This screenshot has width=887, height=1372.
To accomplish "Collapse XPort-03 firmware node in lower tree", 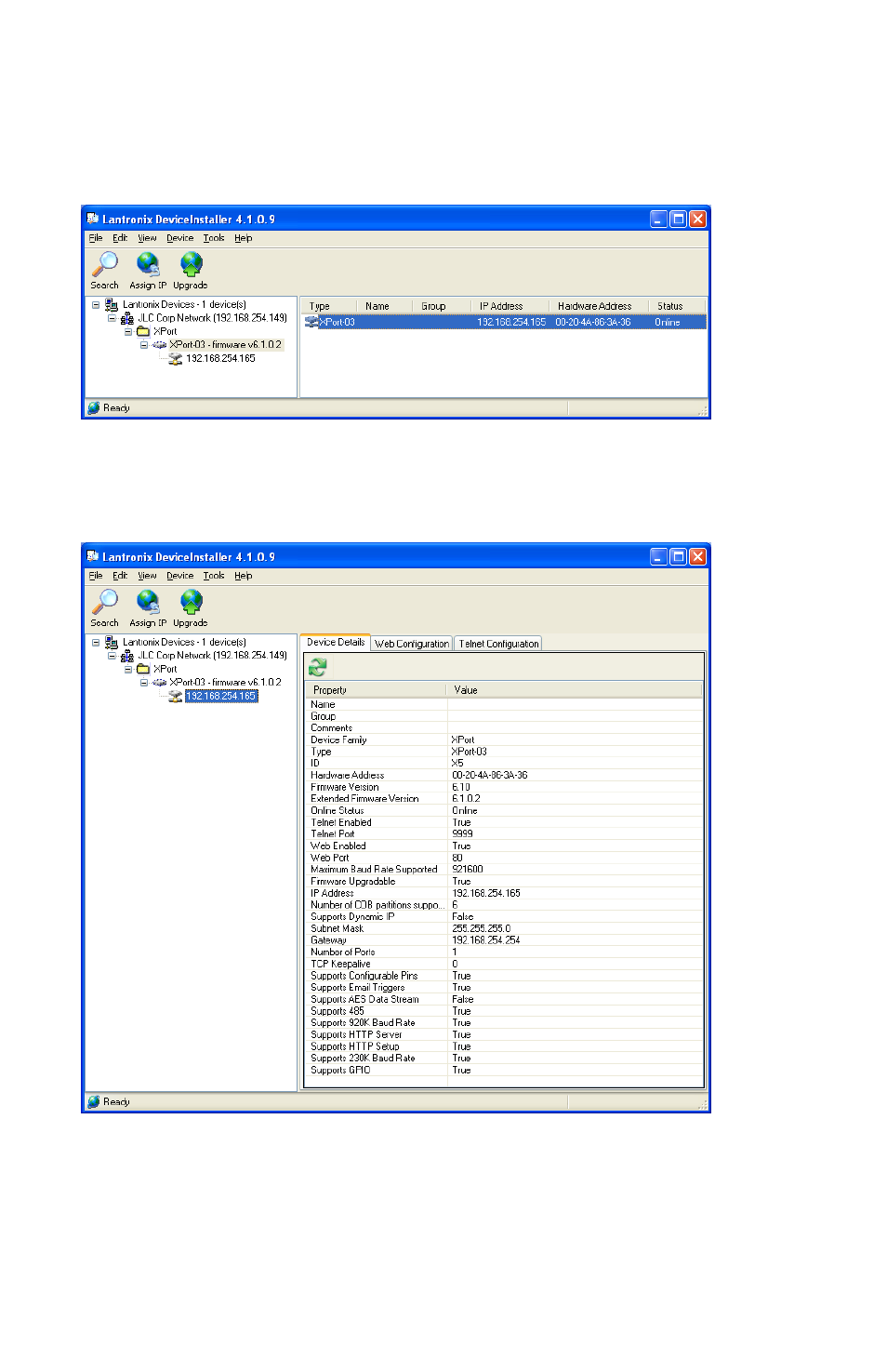I will click(144, 682).
